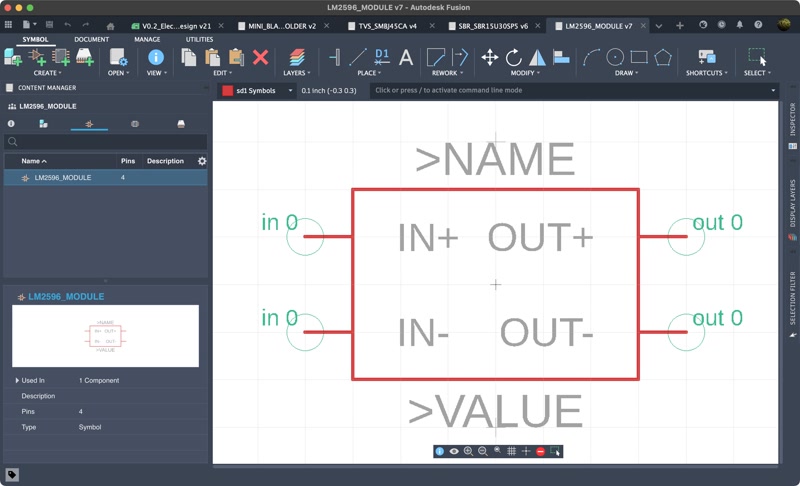
Task: Switch to the SYMBOL ribbon tab
Action: click(35, 39)
